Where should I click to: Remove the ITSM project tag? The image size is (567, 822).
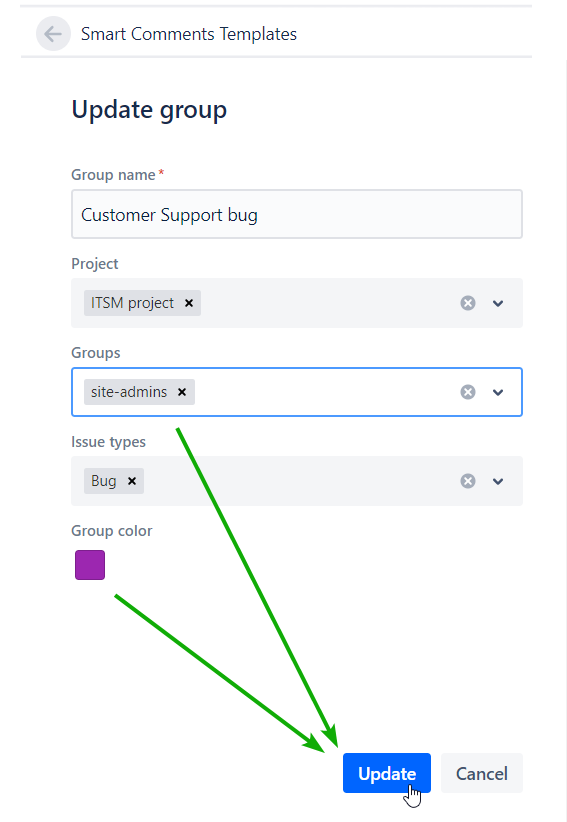point(189,303)
